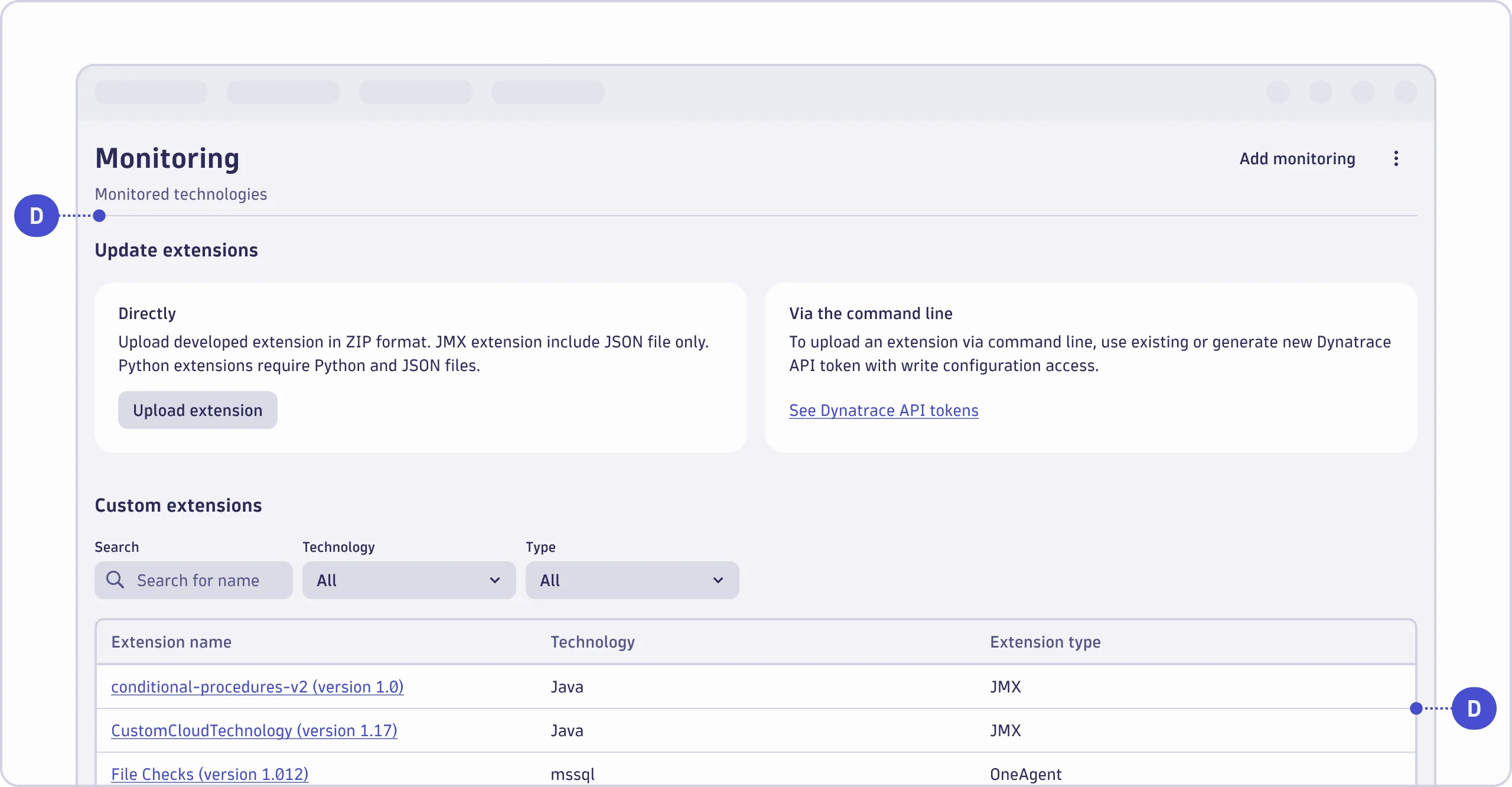Select the OneAgent extension type cell

[1026, 774]
